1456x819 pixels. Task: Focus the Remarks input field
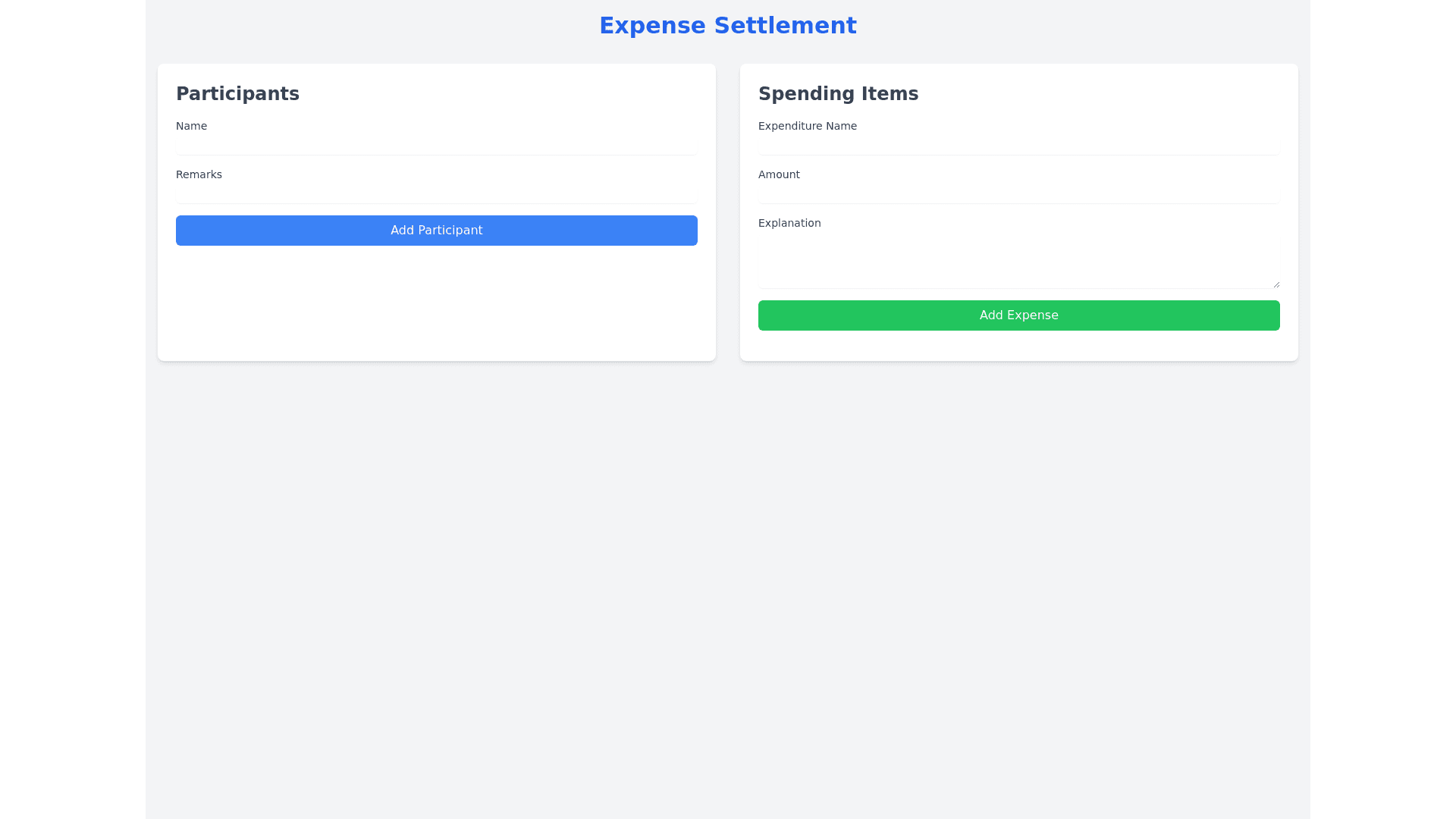tap(436, 194)
